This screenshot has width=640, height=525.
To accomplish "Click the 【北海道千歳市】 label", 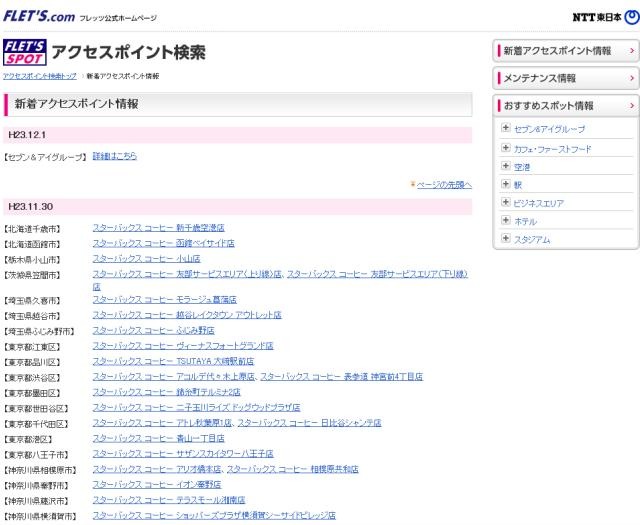I will tap(32, 229).
